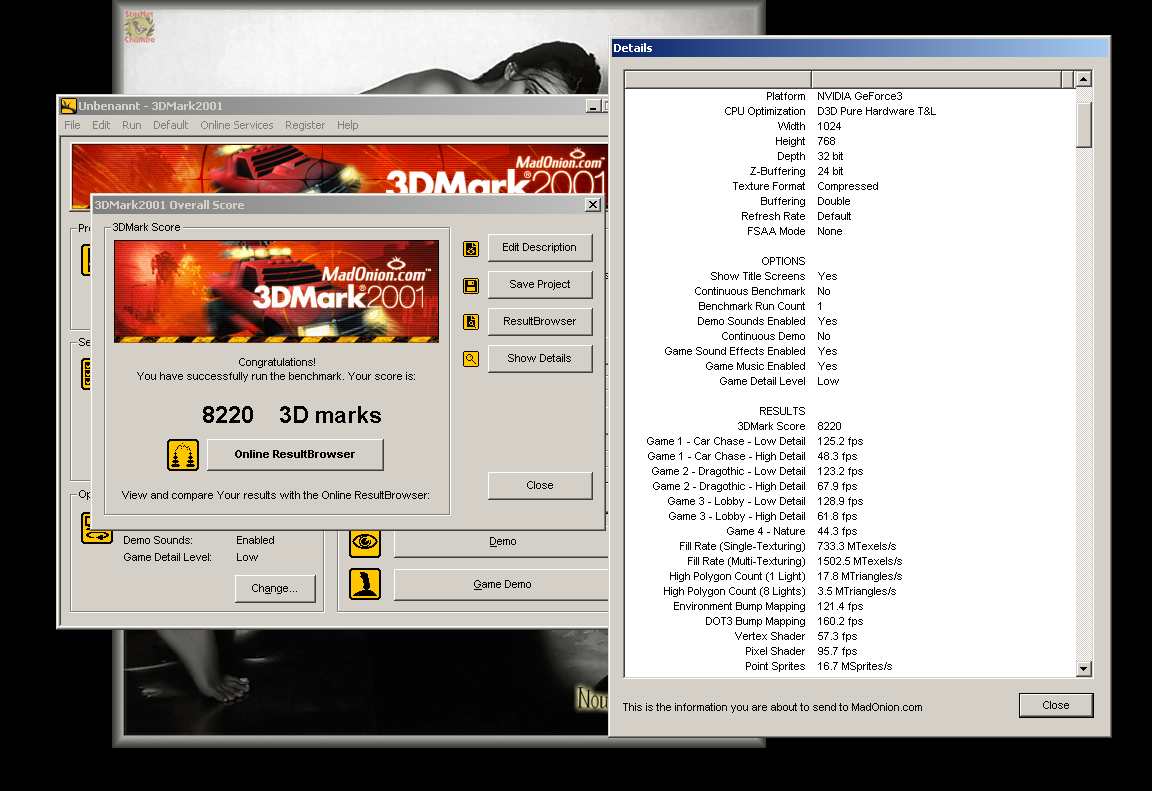The width and height of the screenshot is (1152, 791).
Task: Start the Demo button
Action: point(503,542)
